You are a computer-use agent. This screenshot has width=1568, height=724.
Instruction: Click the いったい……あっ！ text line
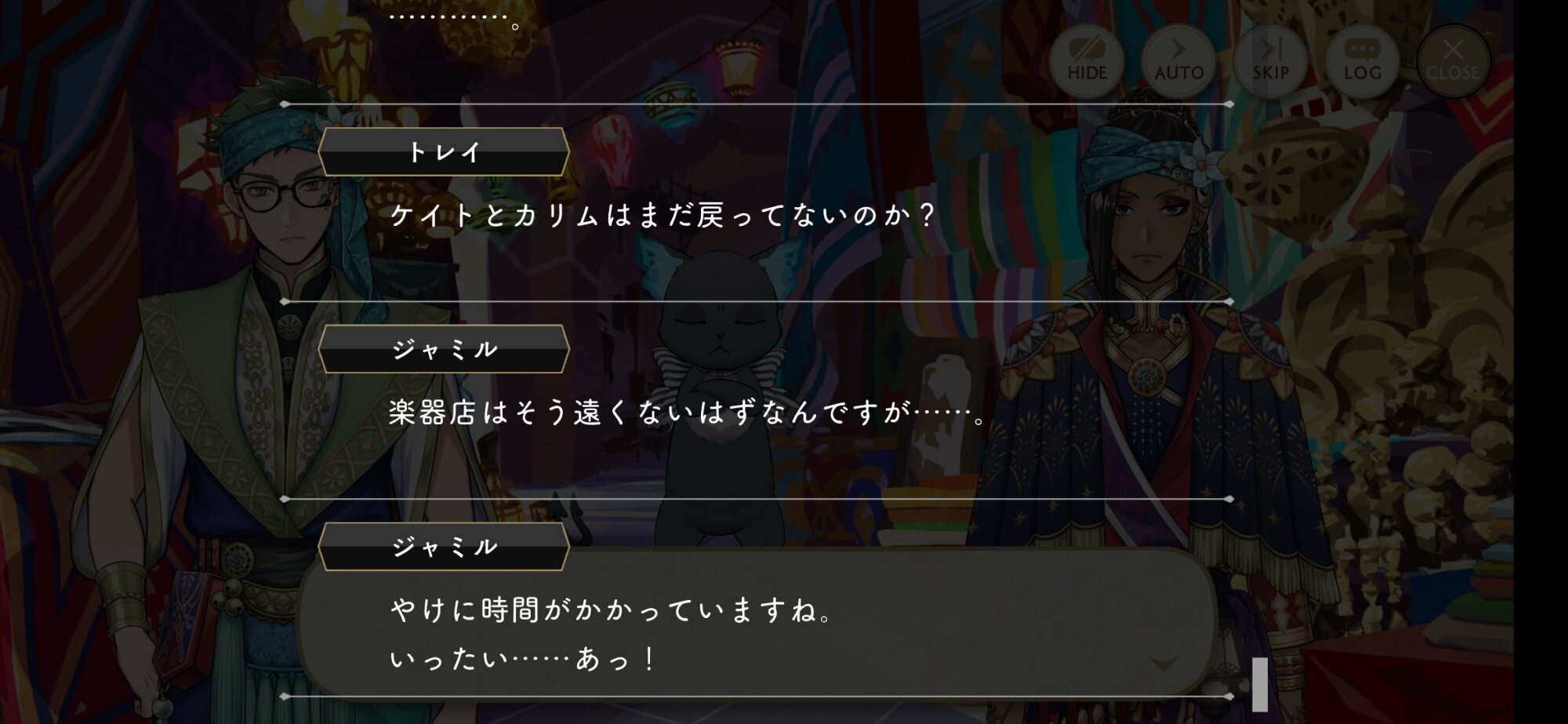pyautogui.click(x=522, y=659)
